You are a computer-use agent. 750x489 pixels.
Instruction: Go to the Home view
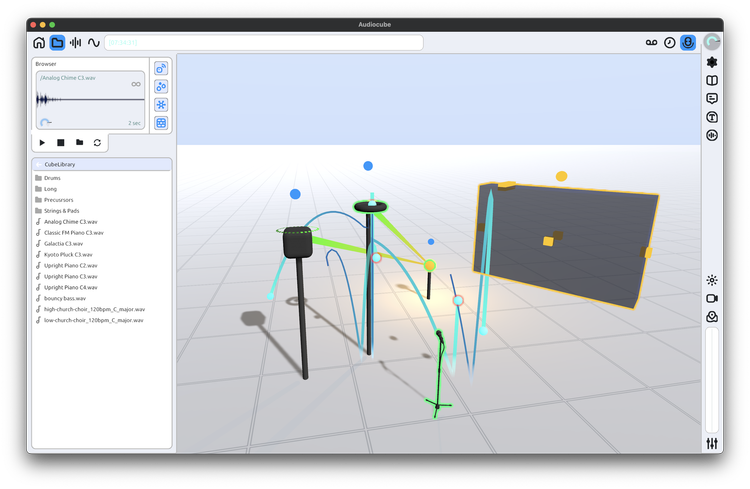(x=39, y=43)
